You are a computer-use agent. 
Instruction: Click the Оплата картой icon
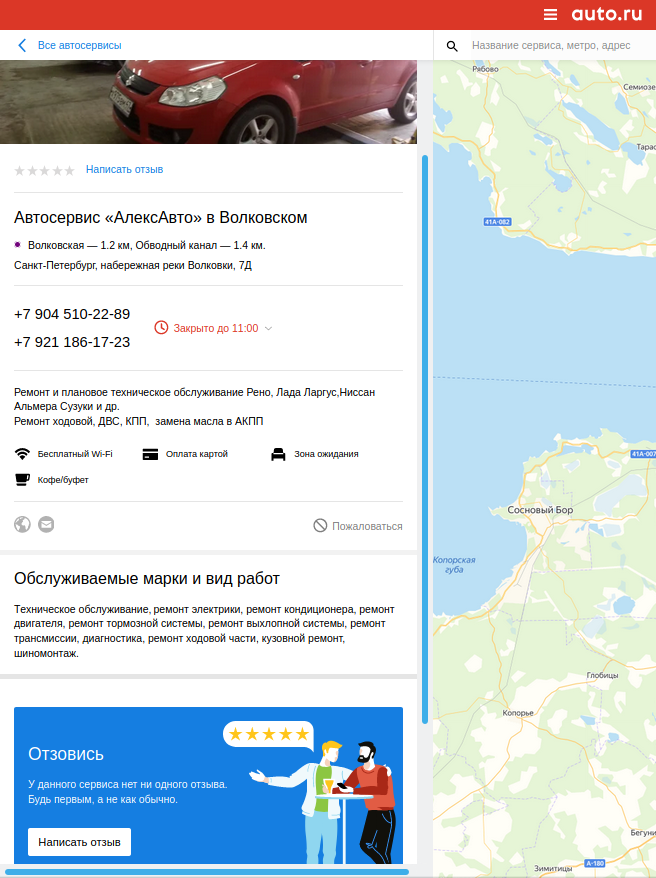pyautogui.click(x=150, y=454)
